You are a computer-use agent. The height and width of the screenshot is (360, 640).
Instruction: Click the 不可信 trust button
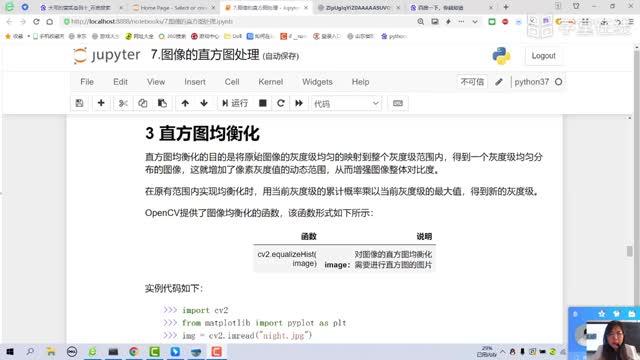[472, 82]
